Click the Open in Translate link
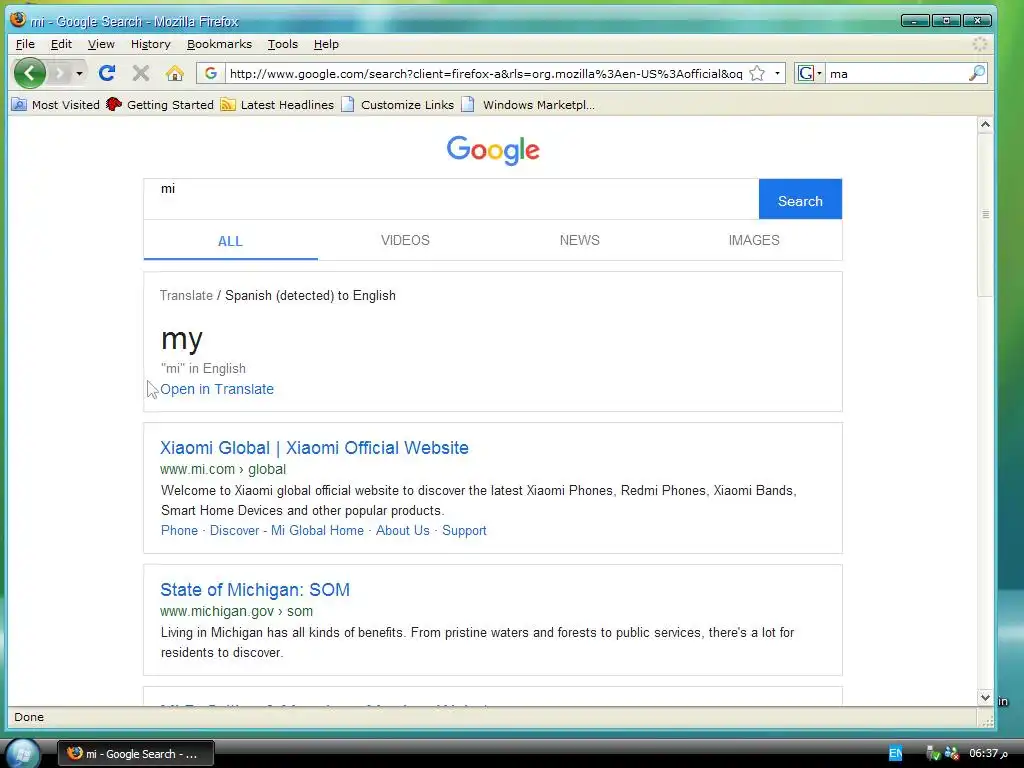This screenshot has height=768, width=1024. click(x=217, y=389)
